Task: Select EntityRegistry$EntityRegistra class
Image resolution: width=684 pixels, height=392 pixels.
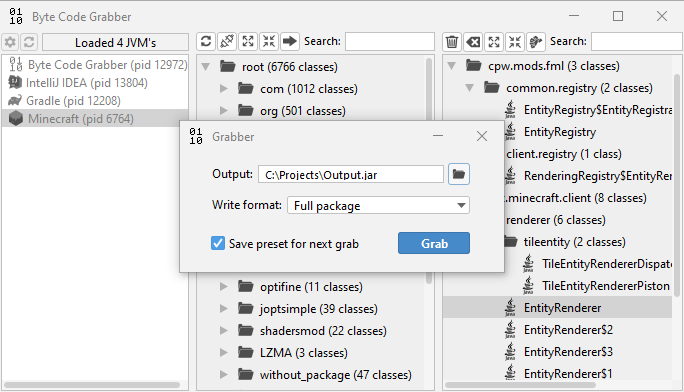Action: coord(588,110)
